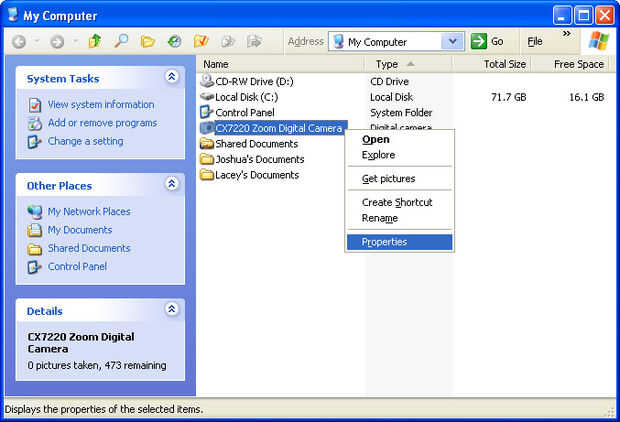Collapse the Details panel
Viewport: 620px width, 422px height.
coord(172,309)
